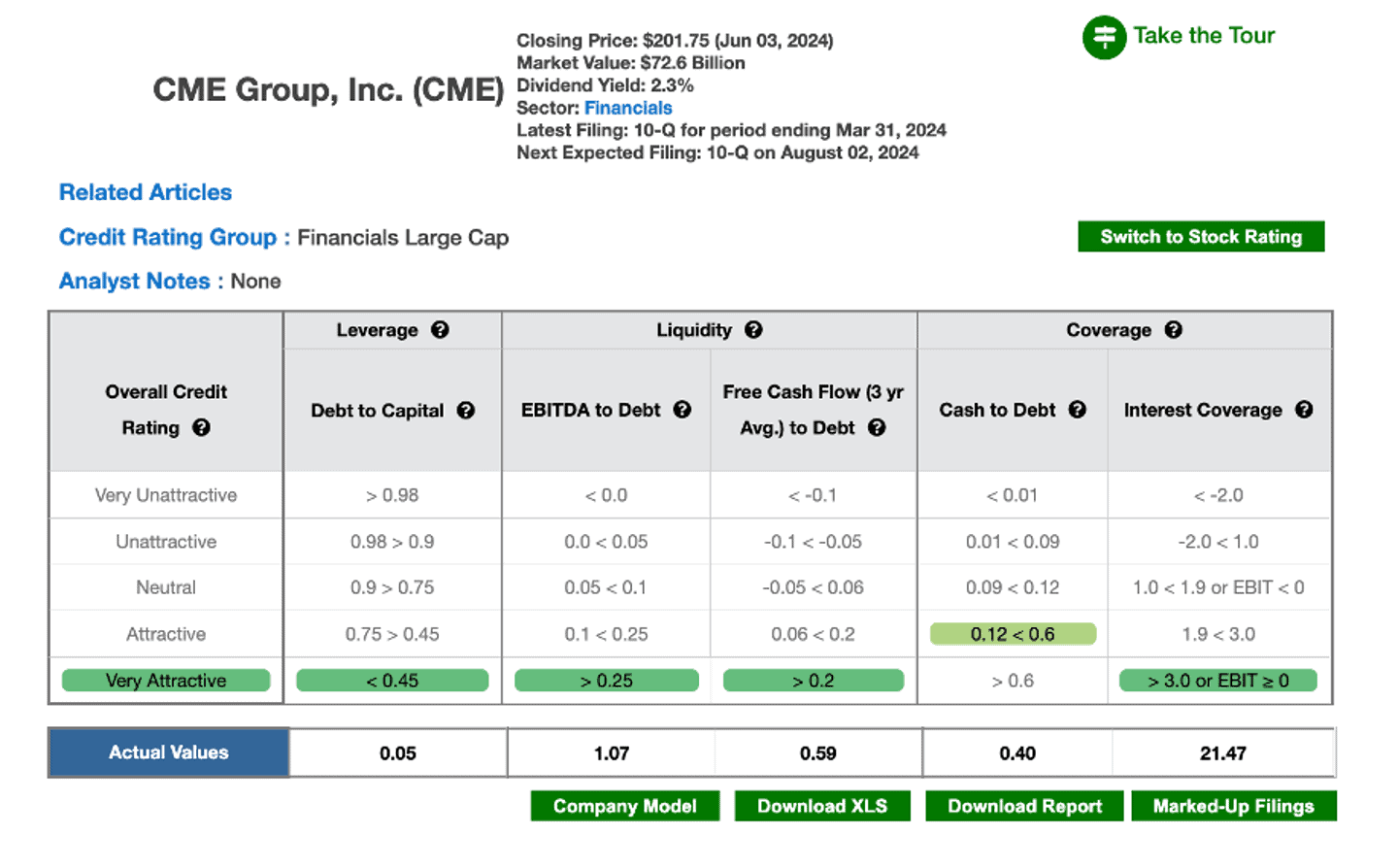Click the Market Value $72.6 Billion line
Screen dimensions: 1398x868
(631, 63)
